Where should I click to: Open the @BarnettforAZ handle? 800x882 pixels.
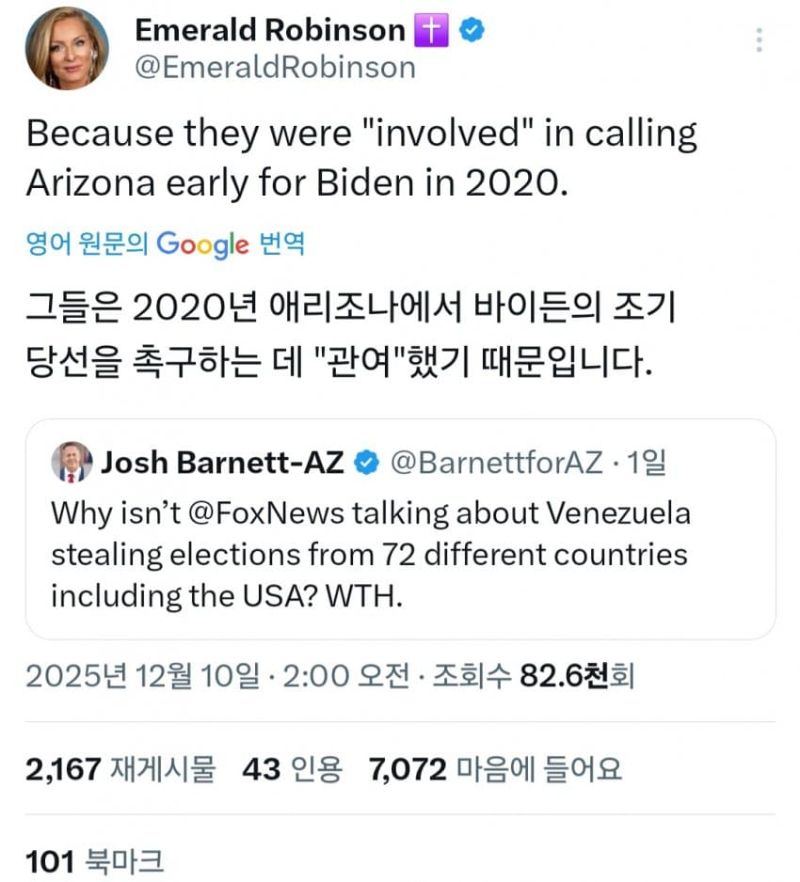point(494,462)
